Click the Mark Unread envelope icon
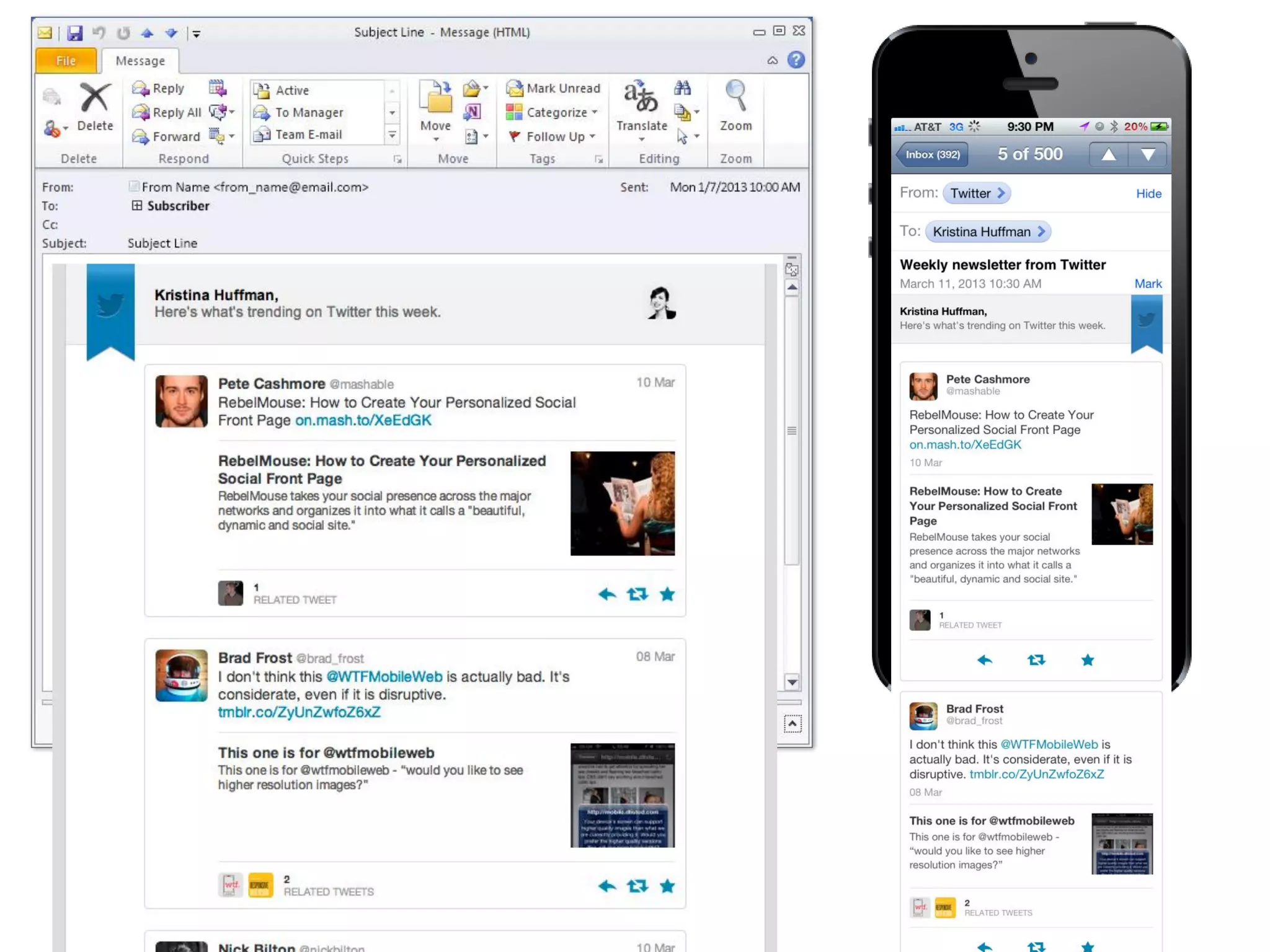The height and width of the screenshot is (952, 1270). 515,89
